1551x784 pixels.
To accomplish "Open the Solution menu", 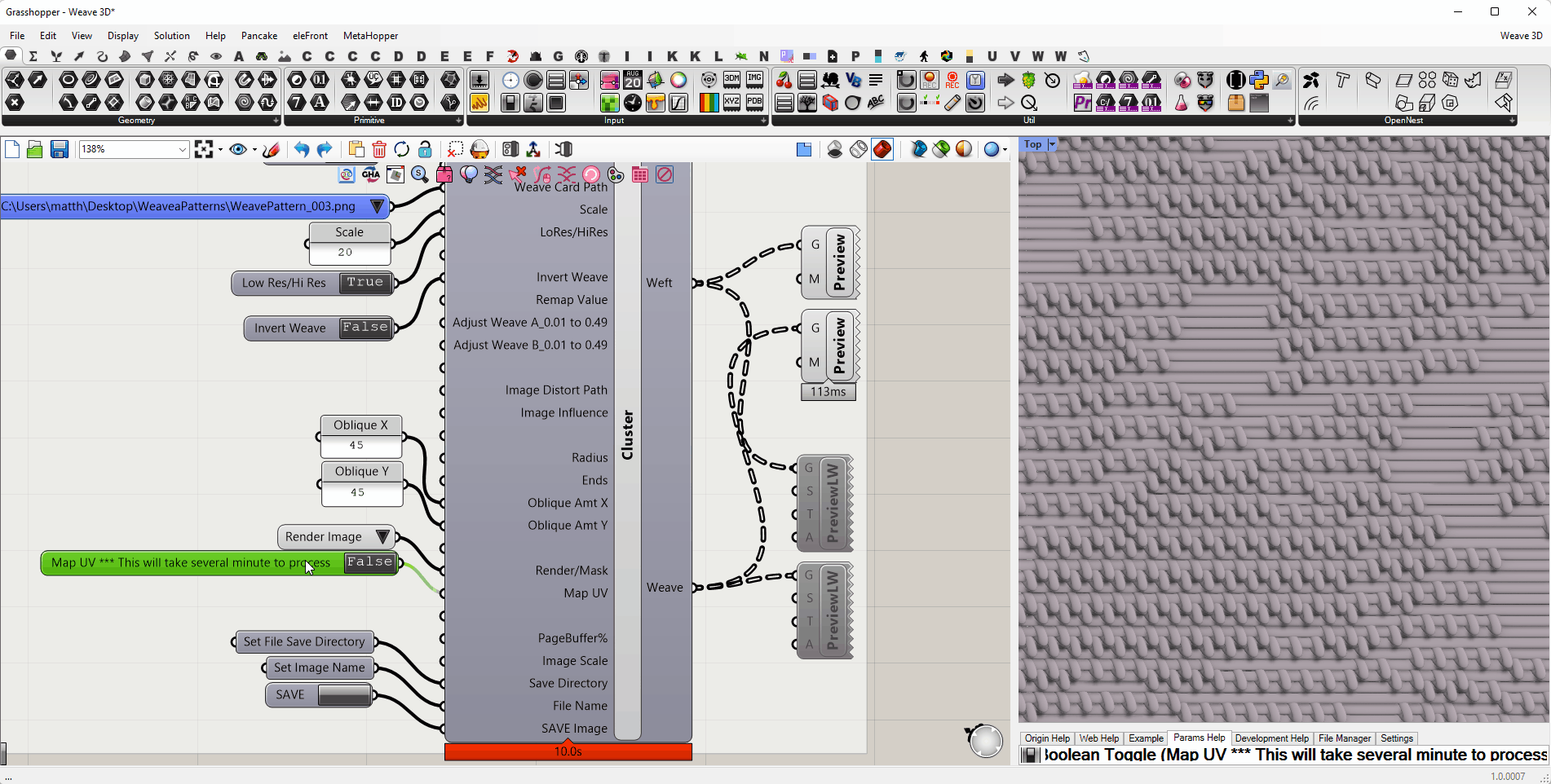I will (171, 36).
